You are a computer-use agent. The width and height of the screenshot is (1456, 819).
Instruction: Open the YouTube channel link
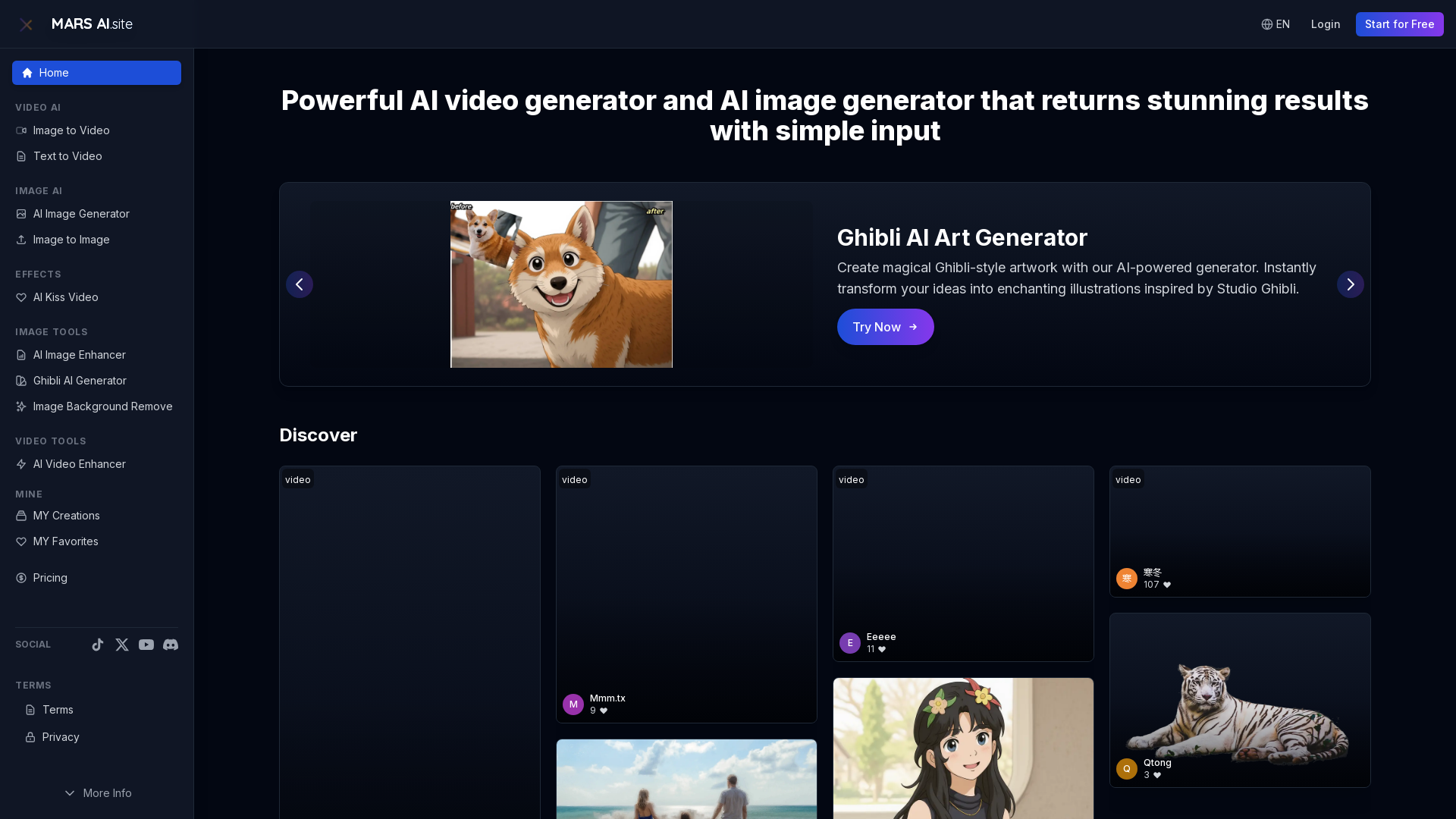coord(146,645)
